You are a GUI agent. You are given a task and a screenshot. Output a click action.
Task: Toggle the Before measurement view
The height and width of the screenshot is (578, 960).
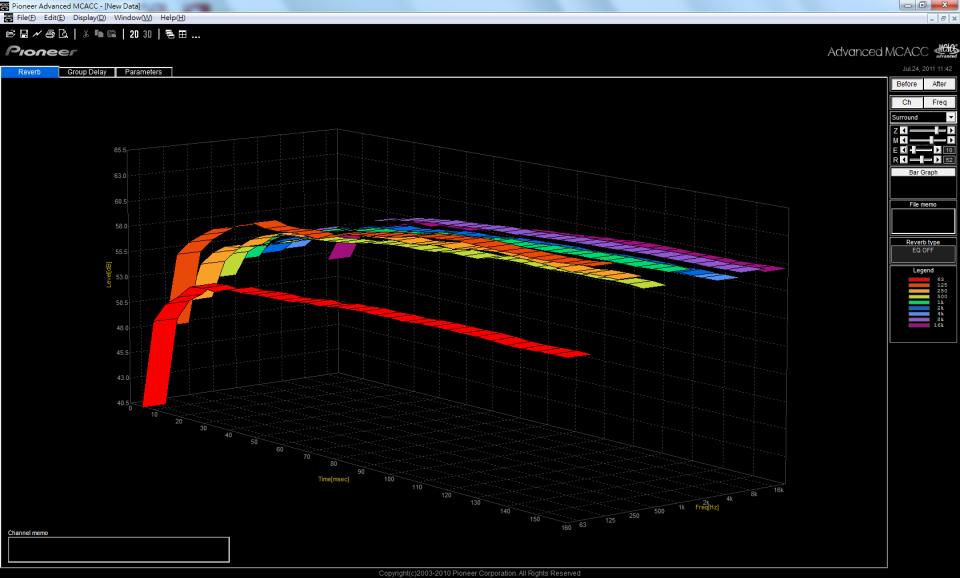[907, 84]
